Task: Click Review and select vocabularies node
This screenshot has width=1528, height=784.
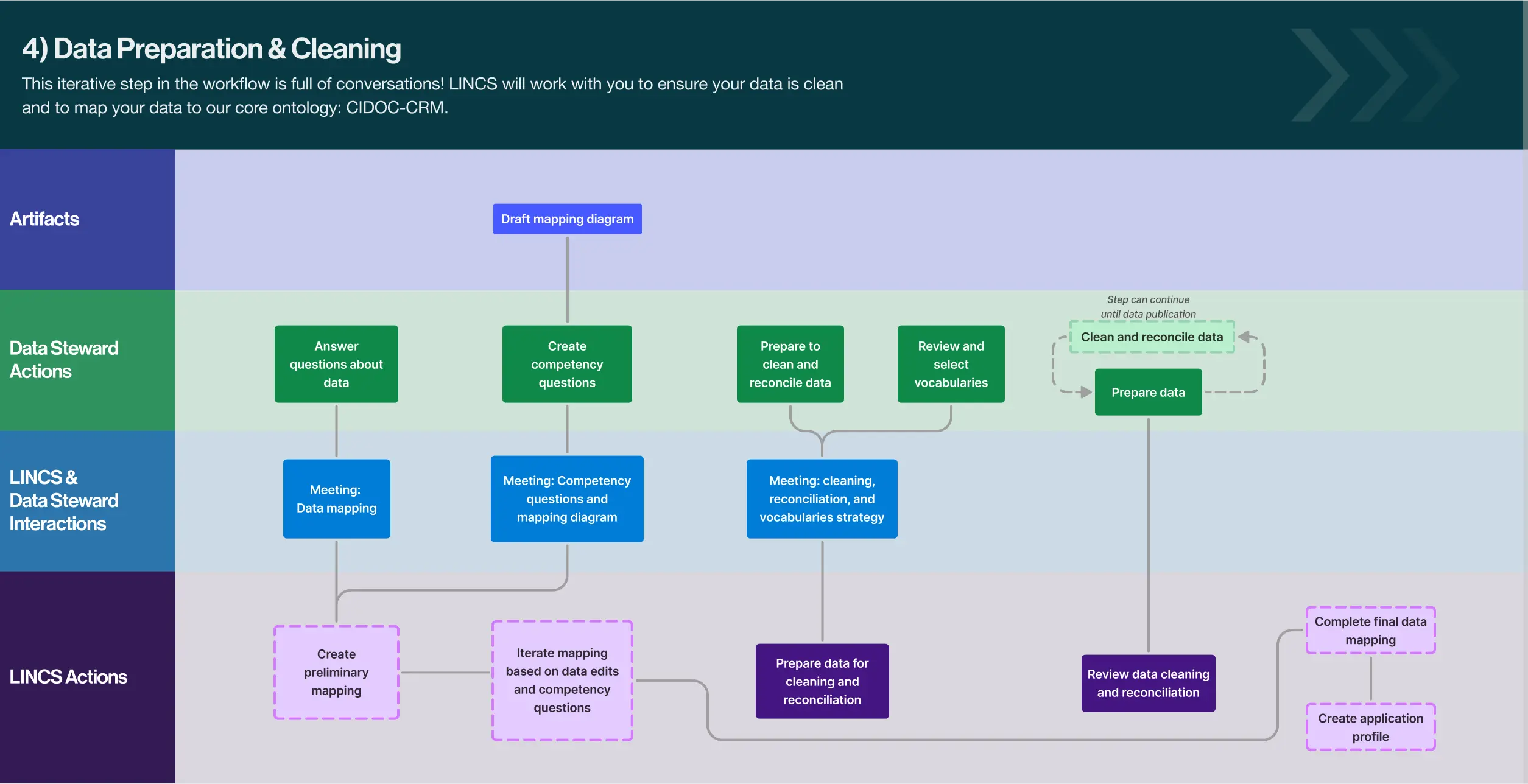Action: tap(950, 364)
